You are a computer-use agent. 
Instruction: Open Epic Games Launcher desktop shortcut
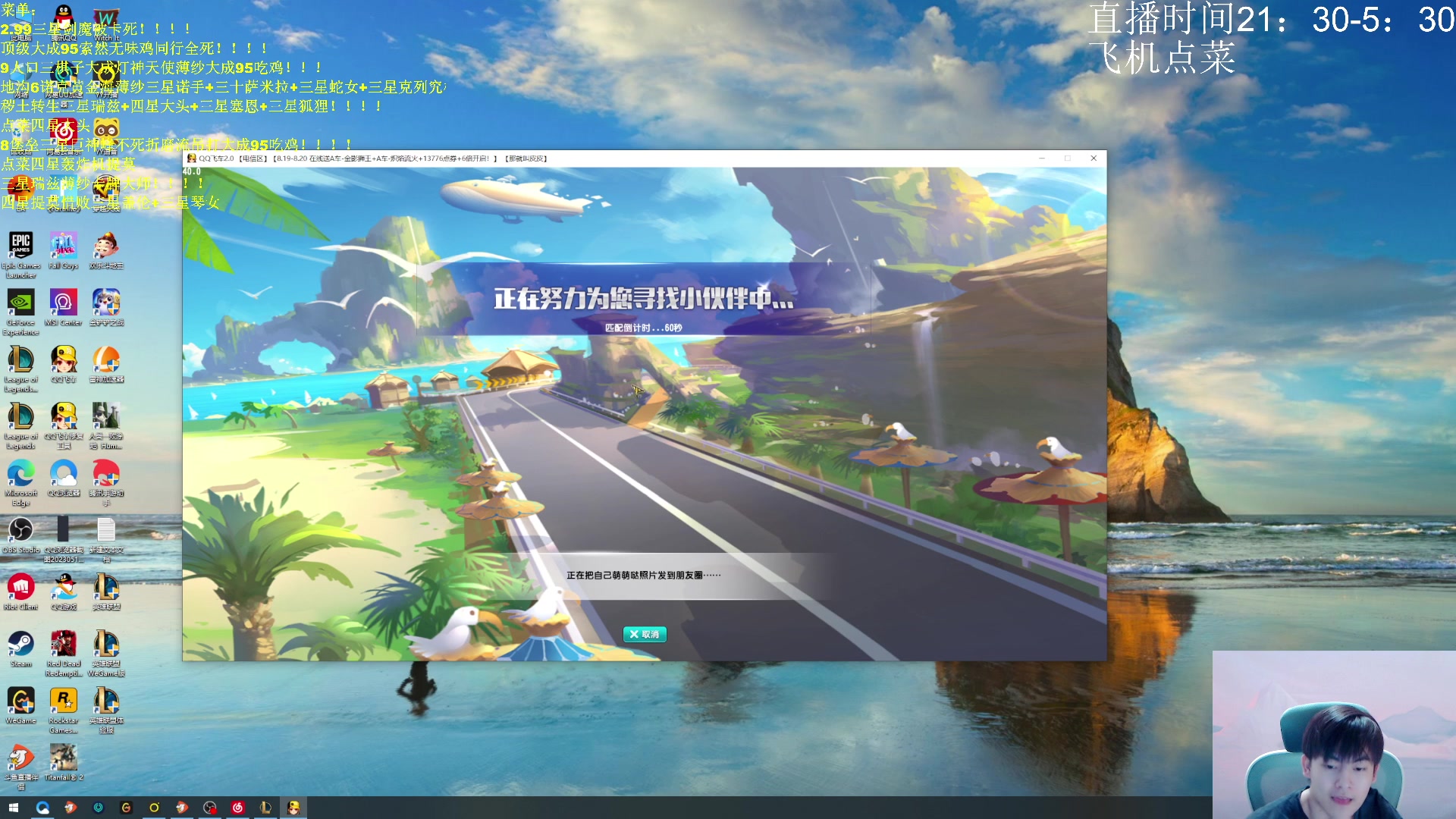point(21,254)
